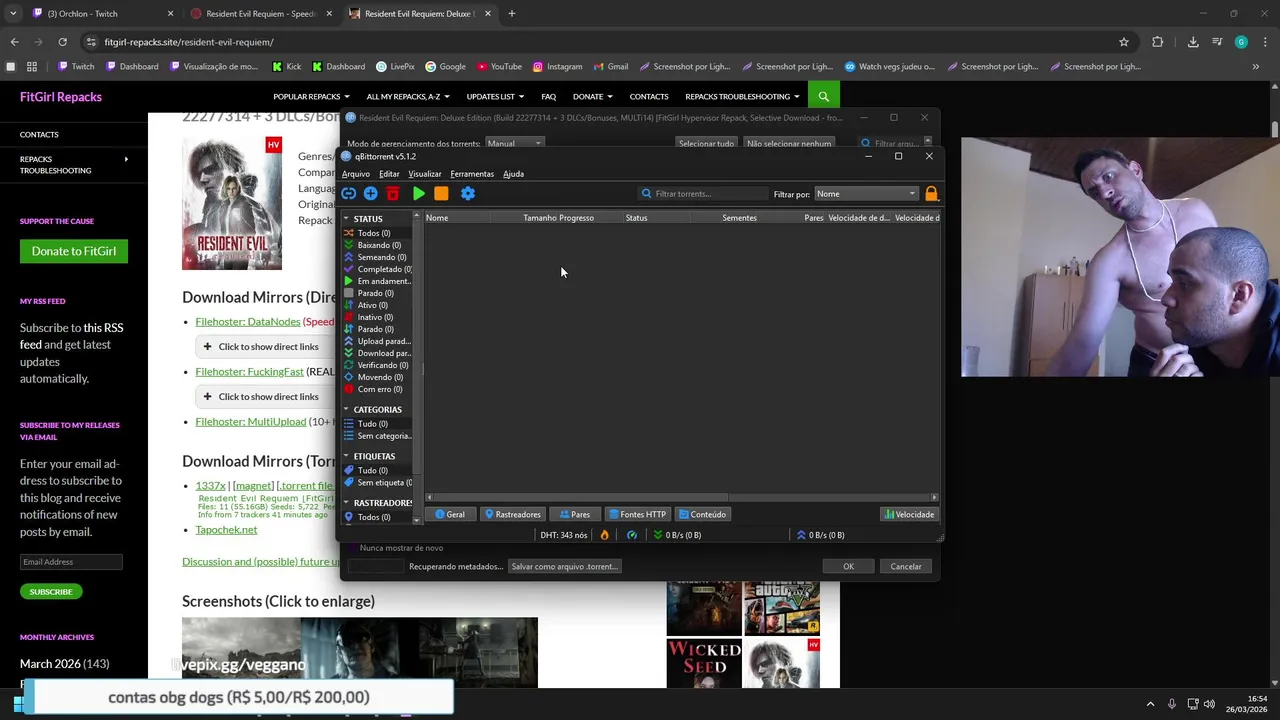Click the orange stop torrent icon
Viewport: 1280px width, 720px height.
point(441,194)
